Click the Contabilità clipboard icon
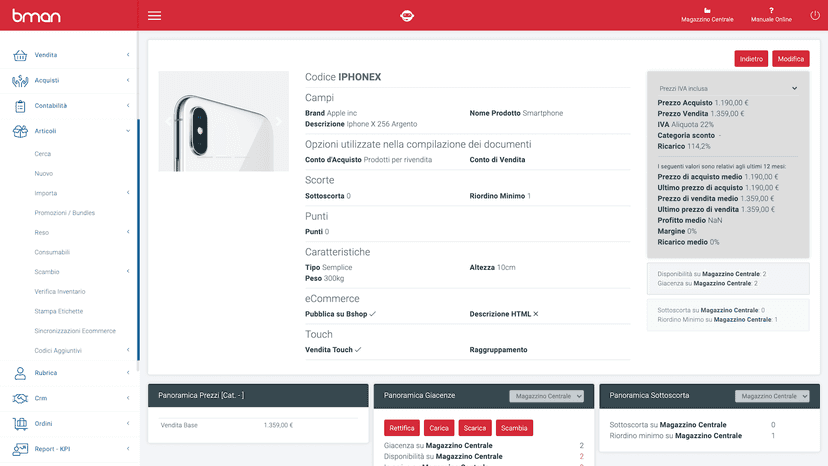The image size is (828, 466). (x=20, y=106)
